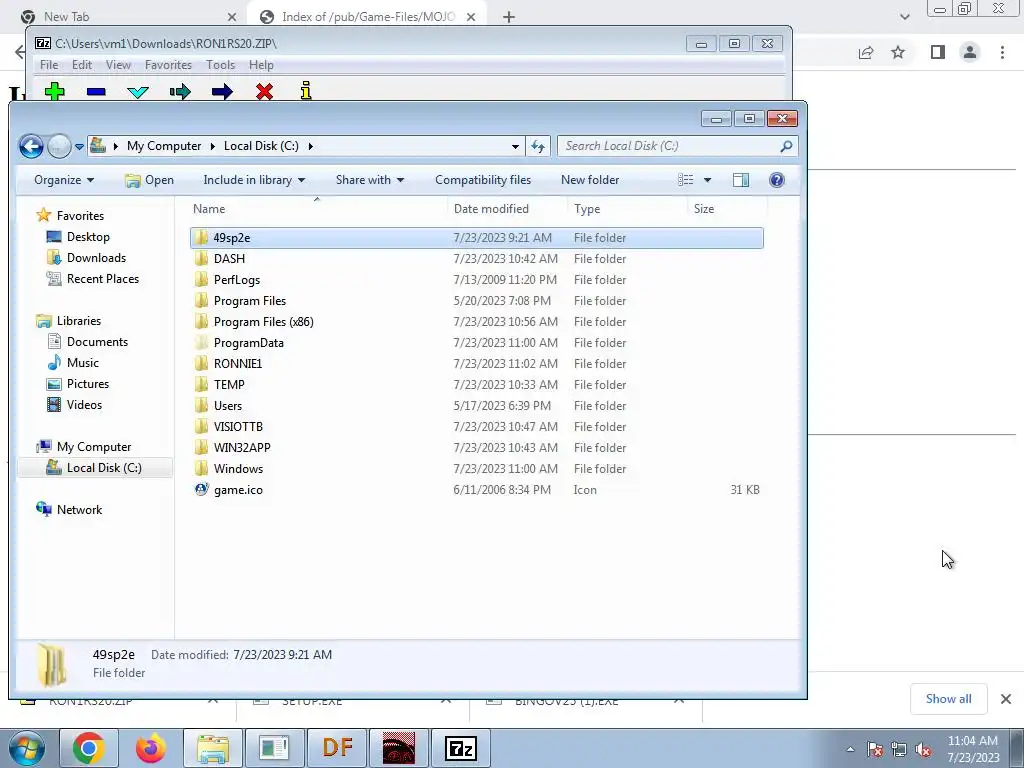This screenshot has height=768, width=1024.
Task: Select the Program Files (x86) folder
Action: (x=477, y=322)
